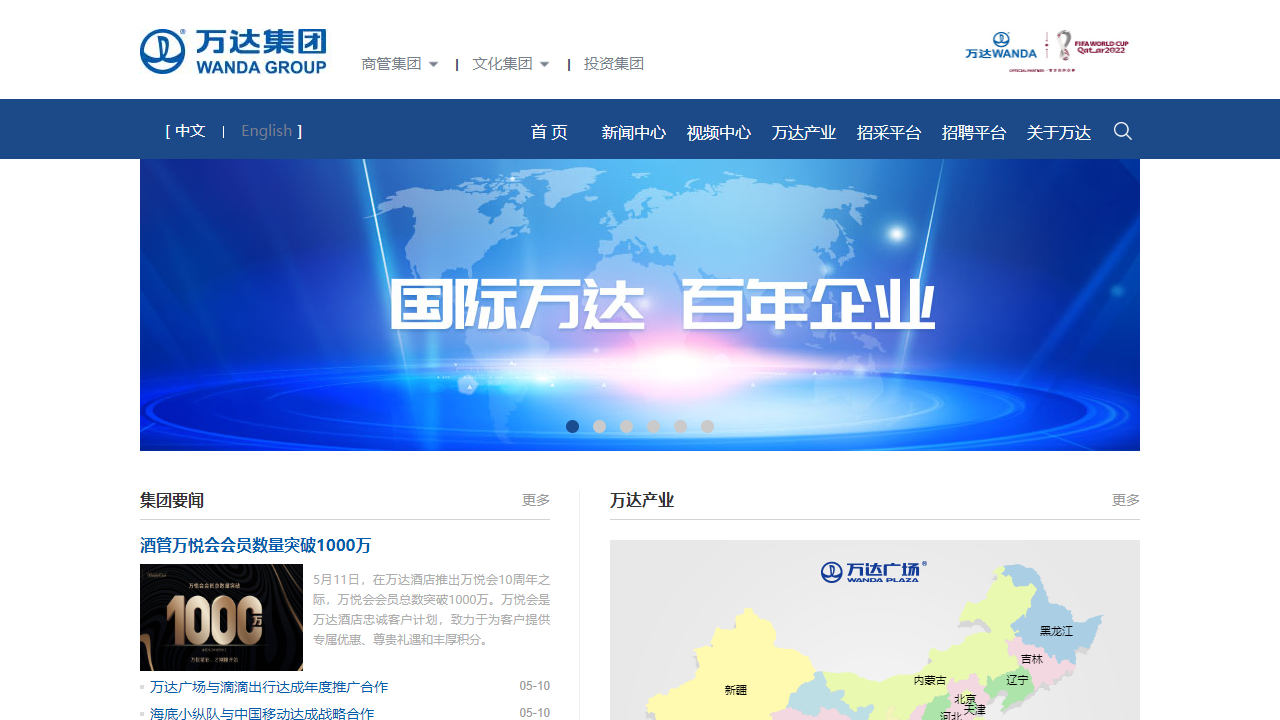Open the search magnifier icon
The image size is (1280, 720).
pos(1123,131)
